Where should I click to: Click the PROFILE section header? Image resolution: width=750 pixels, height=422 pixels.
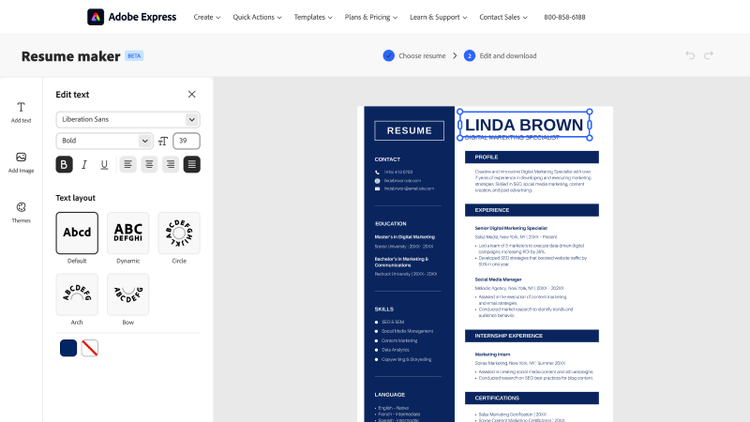click(x=532, y=157)
